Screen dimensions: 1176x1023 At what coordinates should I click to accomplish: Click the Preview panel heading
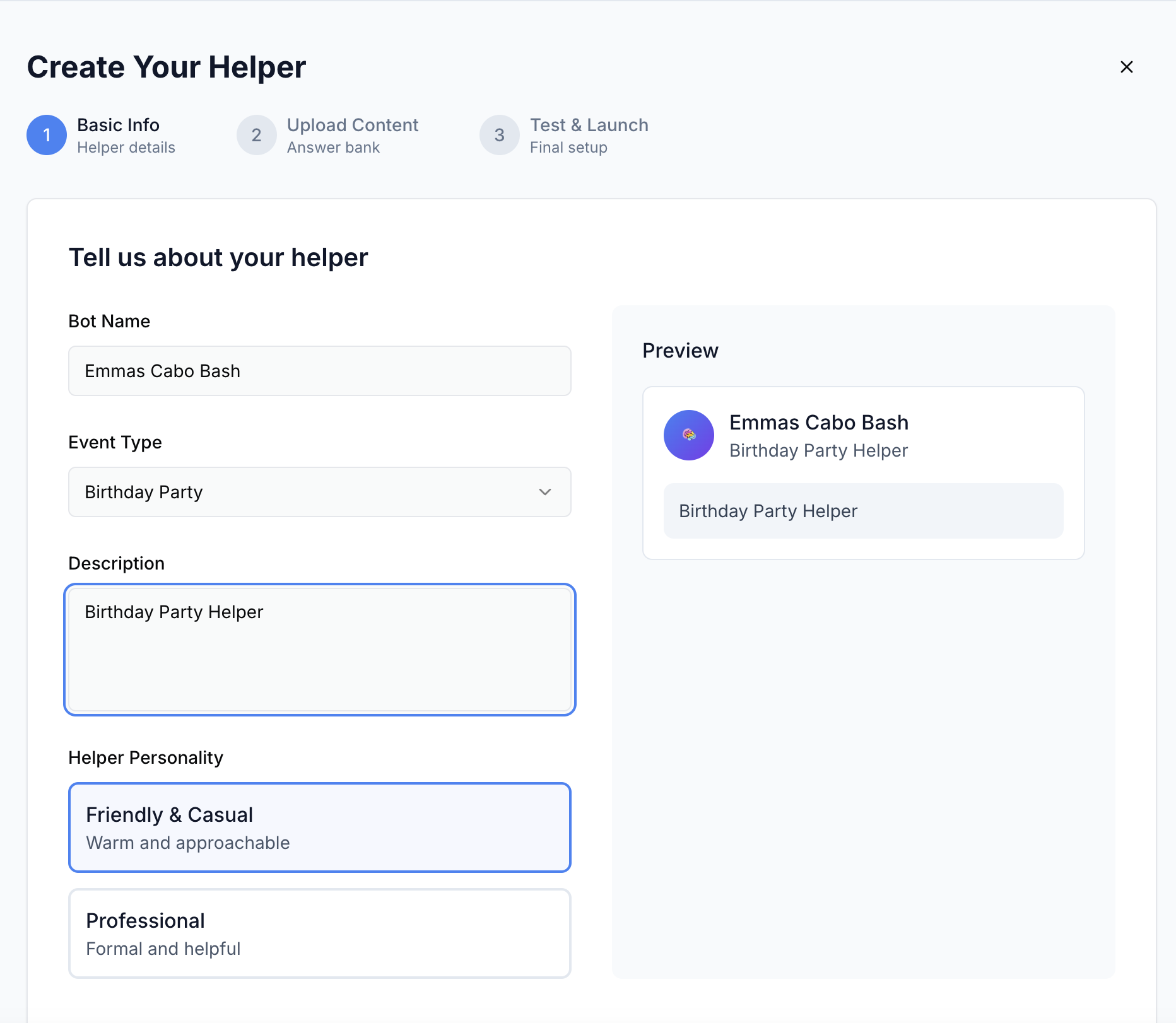pos(680,351)
